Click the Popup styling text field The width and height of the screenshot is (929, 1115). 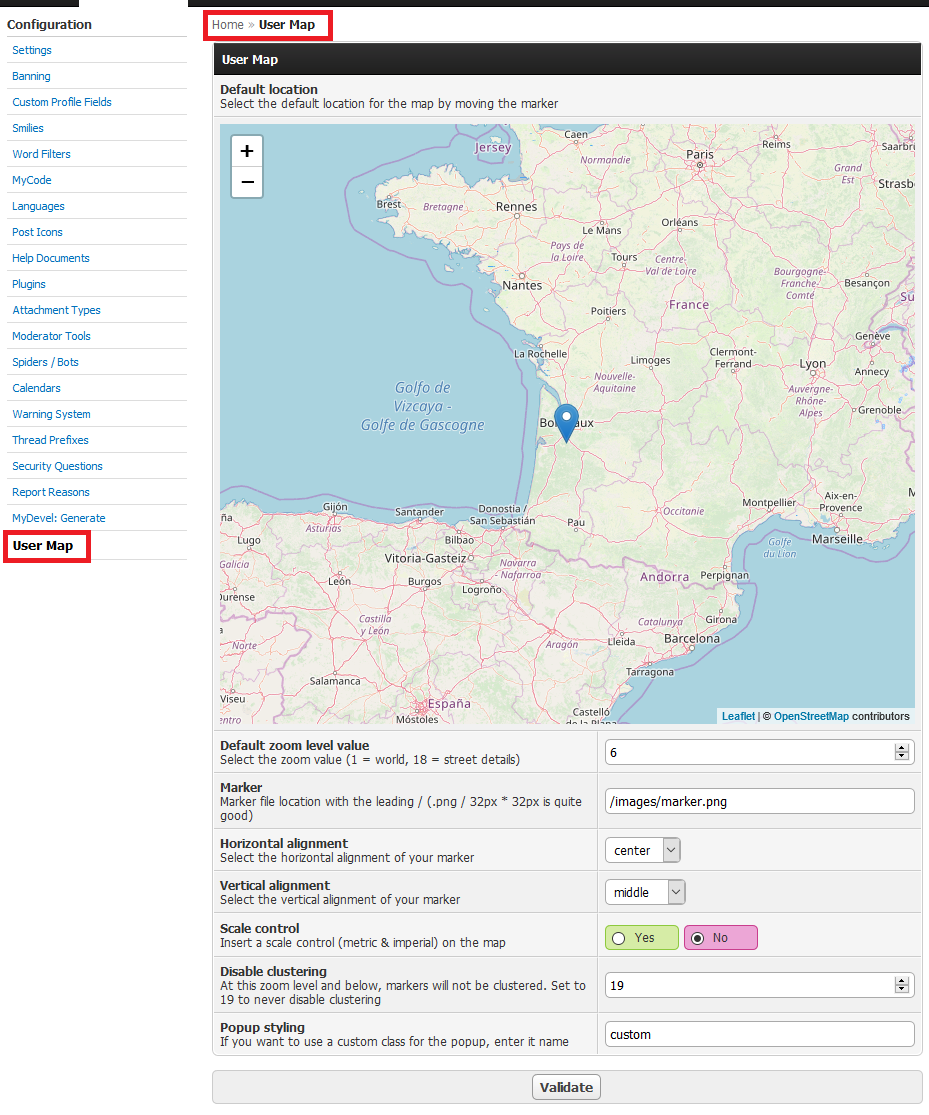click(x=759, y=1034)
